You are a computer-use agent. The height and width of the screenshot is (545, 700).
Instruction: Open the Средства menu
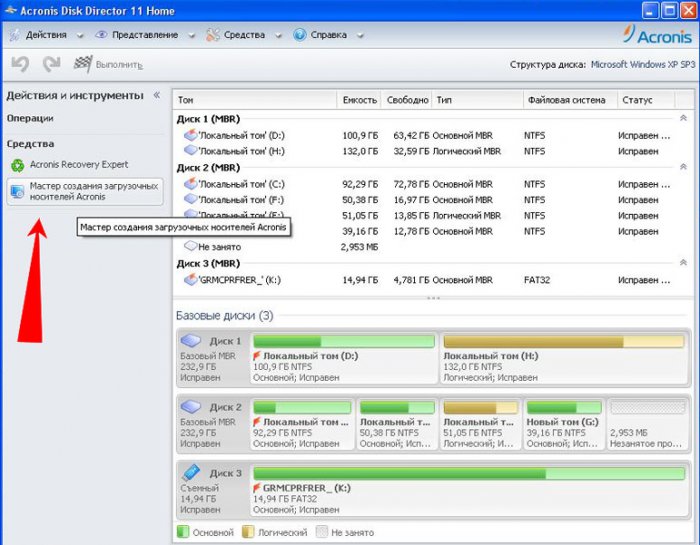[x=244, y=35]
